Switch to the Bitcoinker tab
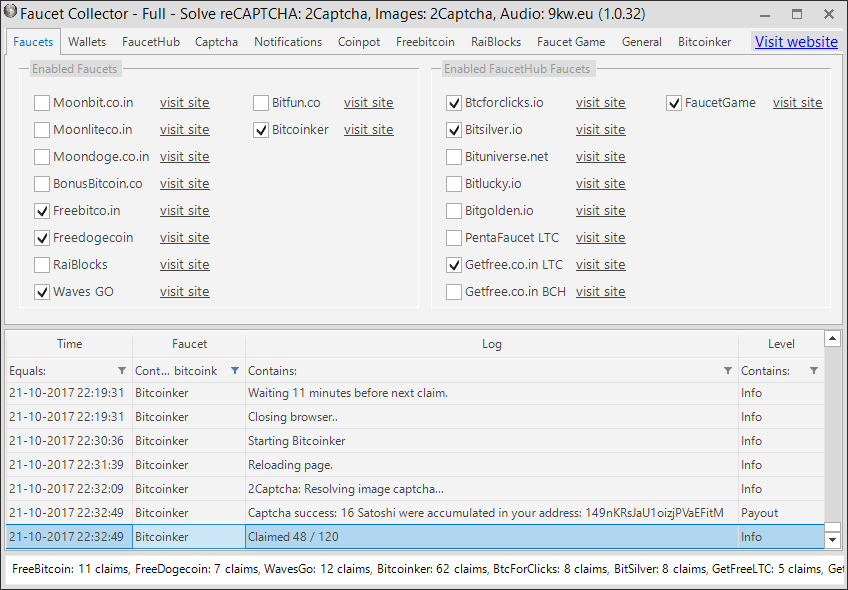 (x=704, y=42)
